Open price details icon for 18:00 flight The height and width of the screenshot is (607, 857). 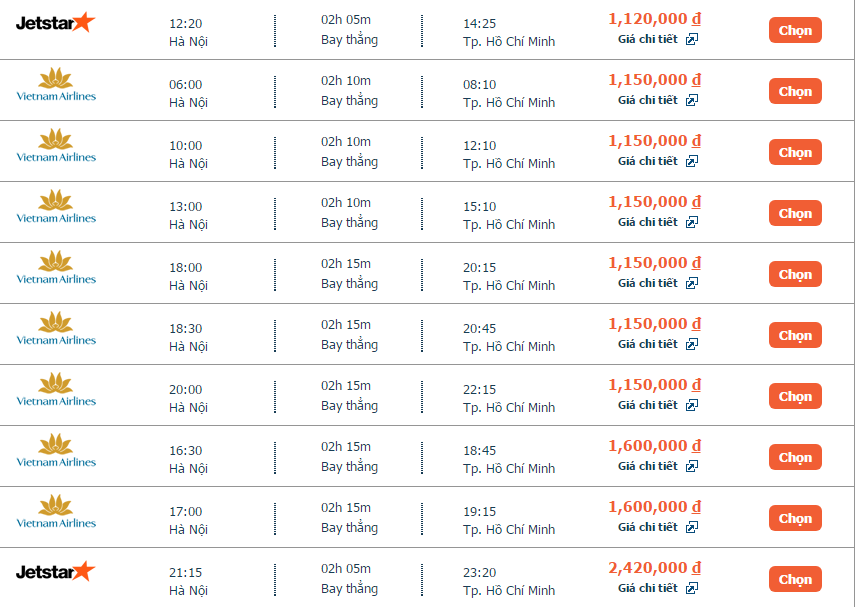click(x=692, y=284)
